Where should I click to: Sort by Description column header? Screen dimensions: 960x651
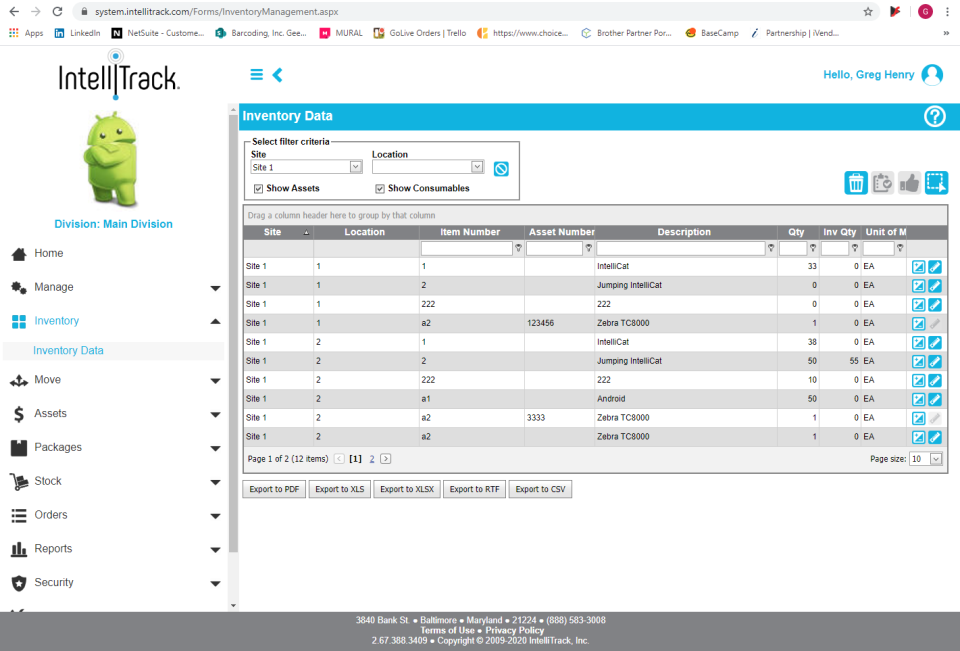pyautogui.click(x=684, y=232)
